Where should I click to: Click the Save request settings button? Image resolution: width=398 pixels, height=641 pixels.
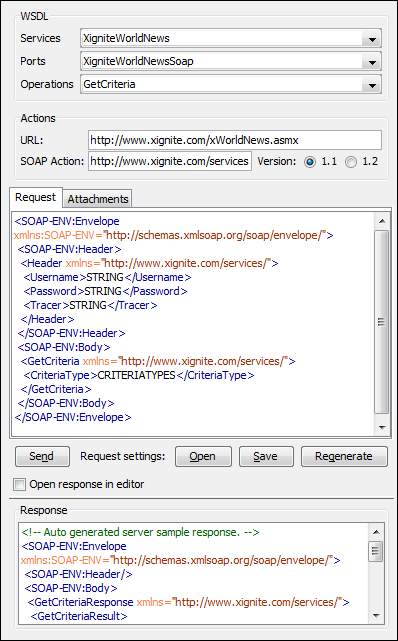point(266,456)
